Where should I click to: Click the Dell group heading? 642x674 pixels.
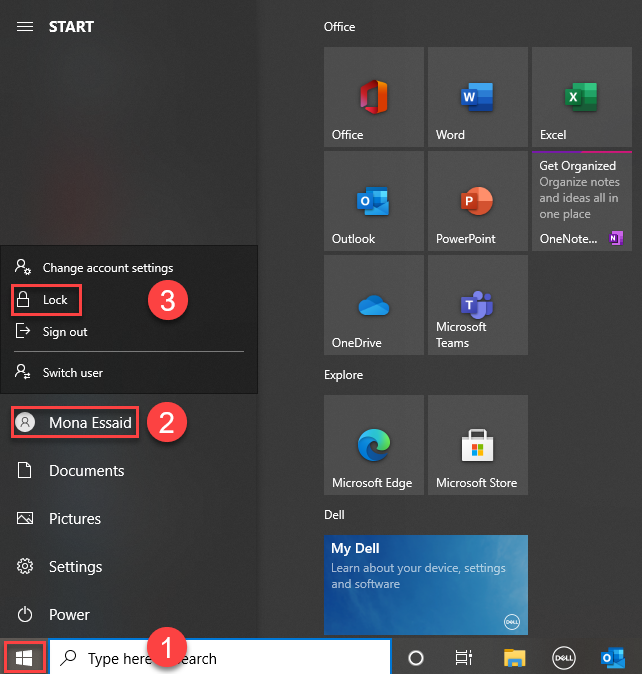tap(334, 515)
